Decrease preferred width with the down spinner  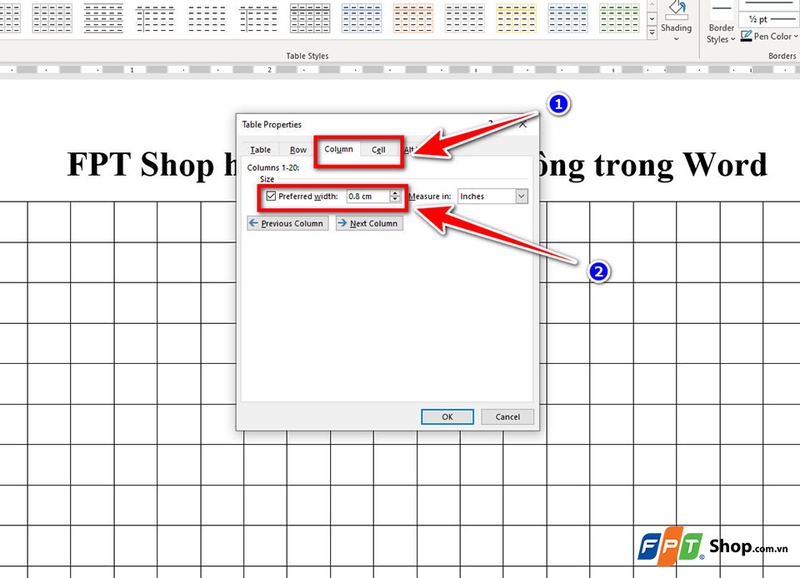[395, 199]
